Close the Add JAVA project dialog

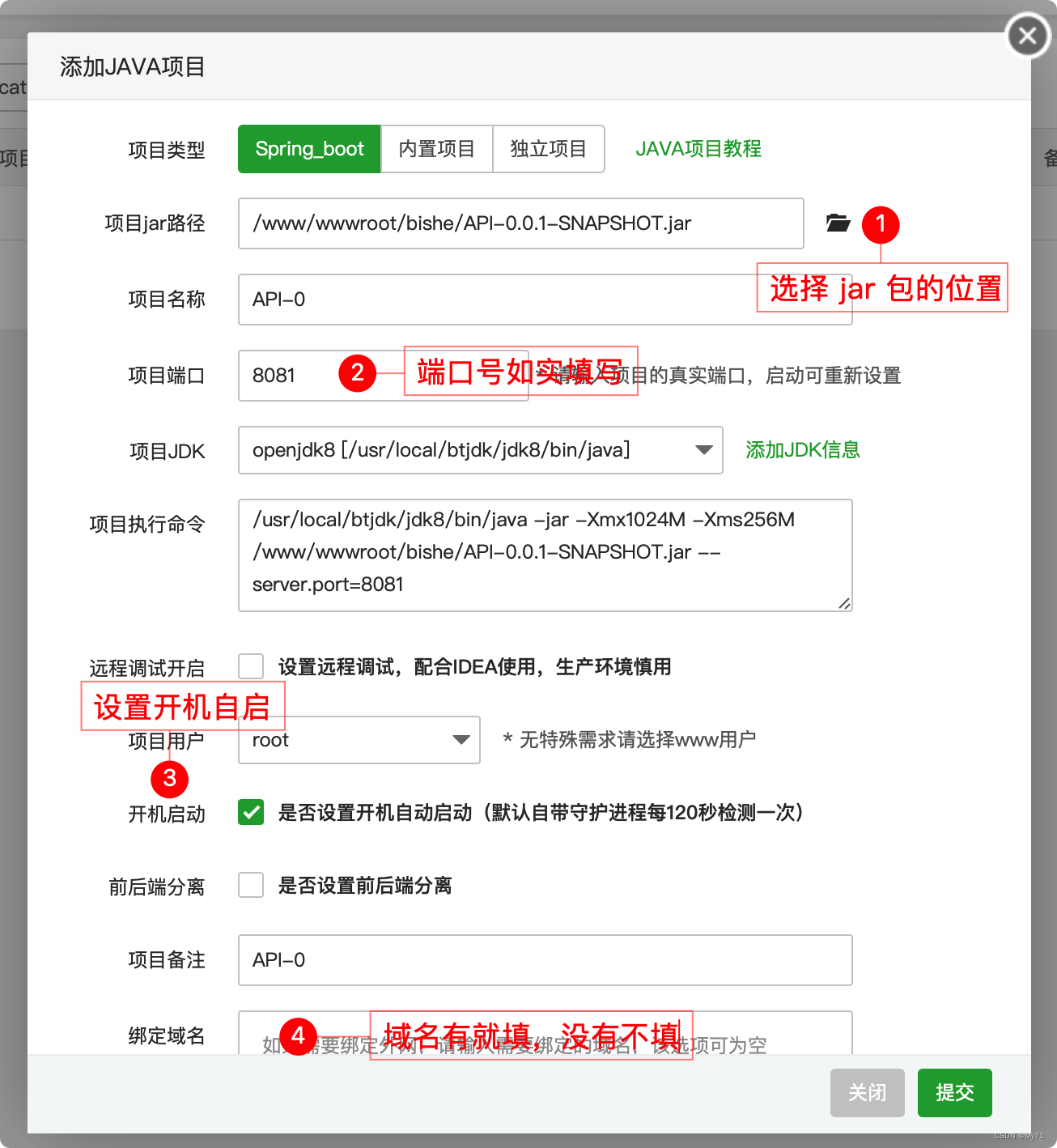pos(1028,36)
